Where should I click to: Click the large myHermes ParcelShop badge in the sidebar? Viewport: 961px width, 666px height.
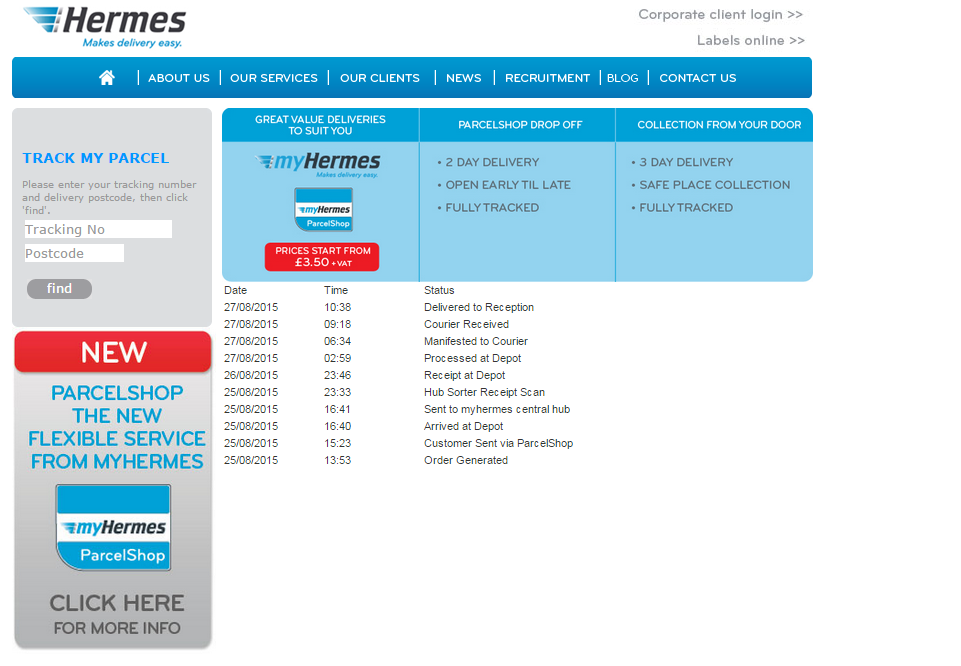click(x=113, y=528)
